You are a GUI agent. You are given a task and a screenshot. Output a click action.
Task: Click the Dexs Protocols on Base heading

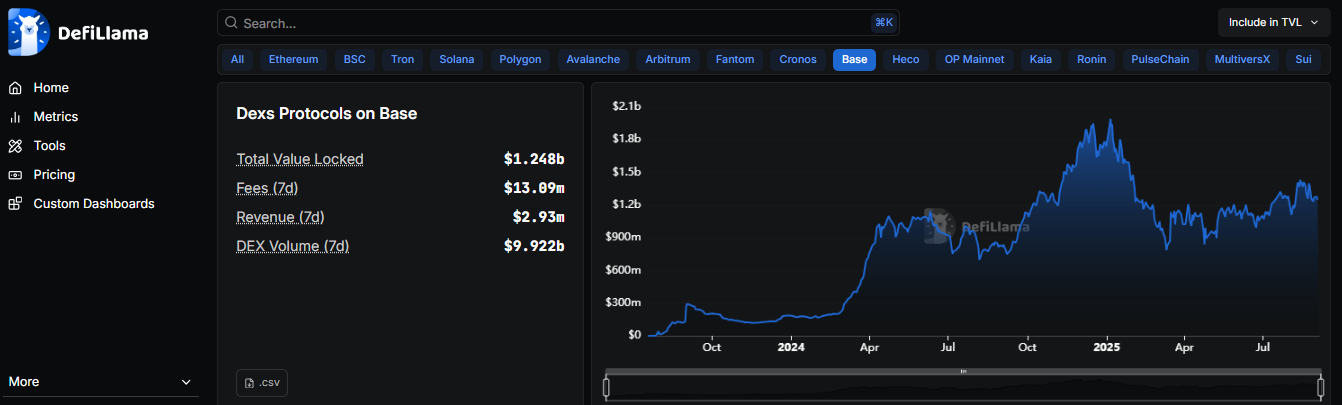pos(326,114)
